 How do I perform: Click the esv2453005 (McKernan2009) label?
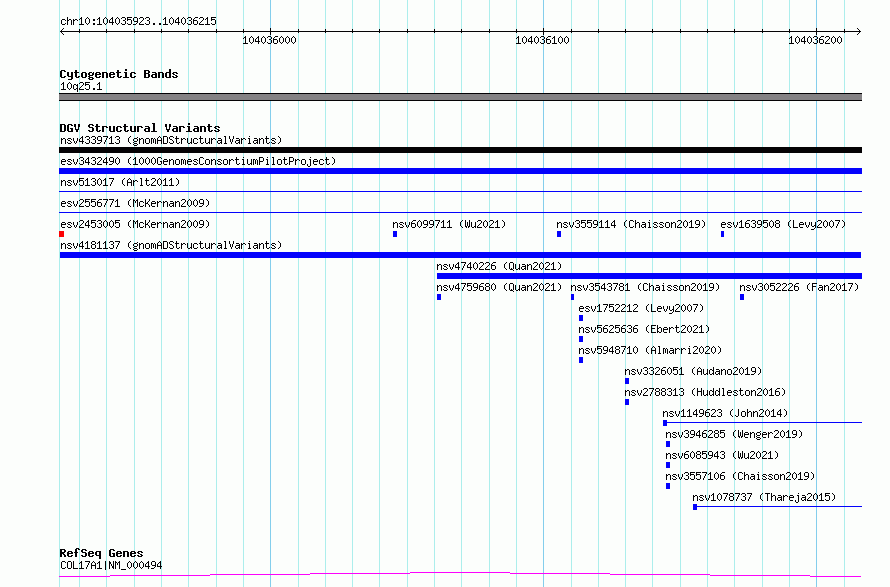tap(135, 224)
